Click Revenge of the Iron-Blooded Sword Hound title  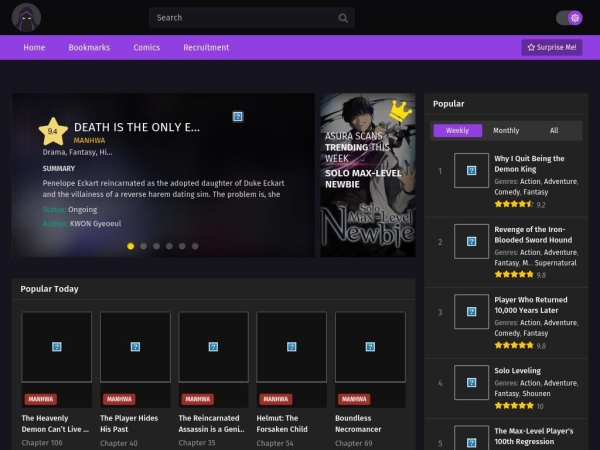533,235
